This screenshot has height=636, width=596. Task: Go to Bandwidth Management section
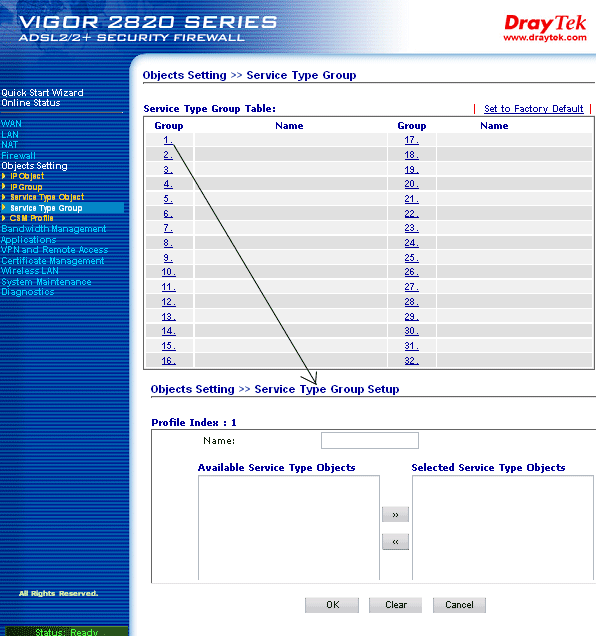coord(54,229)
